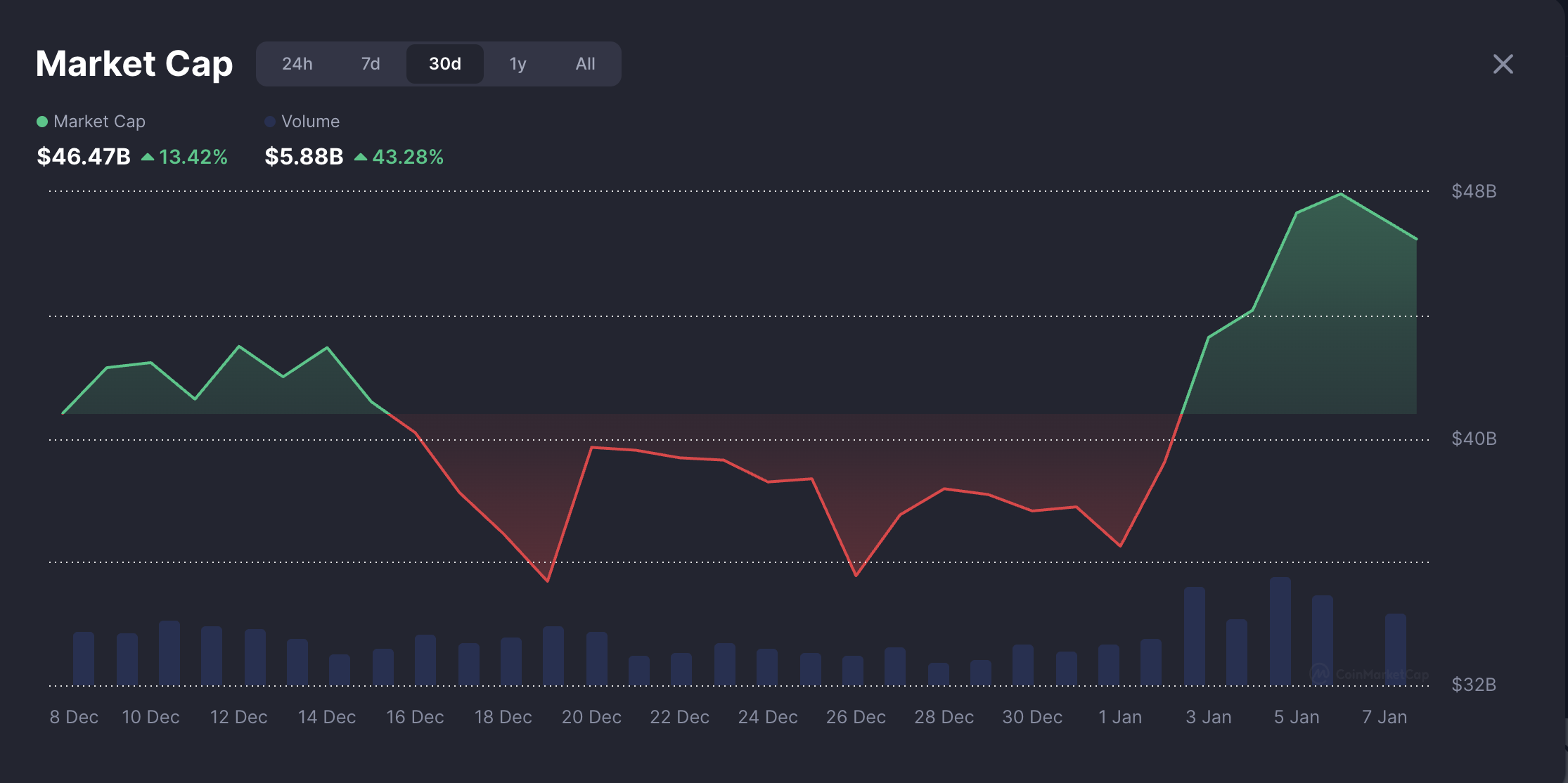This screenshot has height=783, width=1568.
Task: Click the $5.88B volume value
Action: click(x=304, y=157)
